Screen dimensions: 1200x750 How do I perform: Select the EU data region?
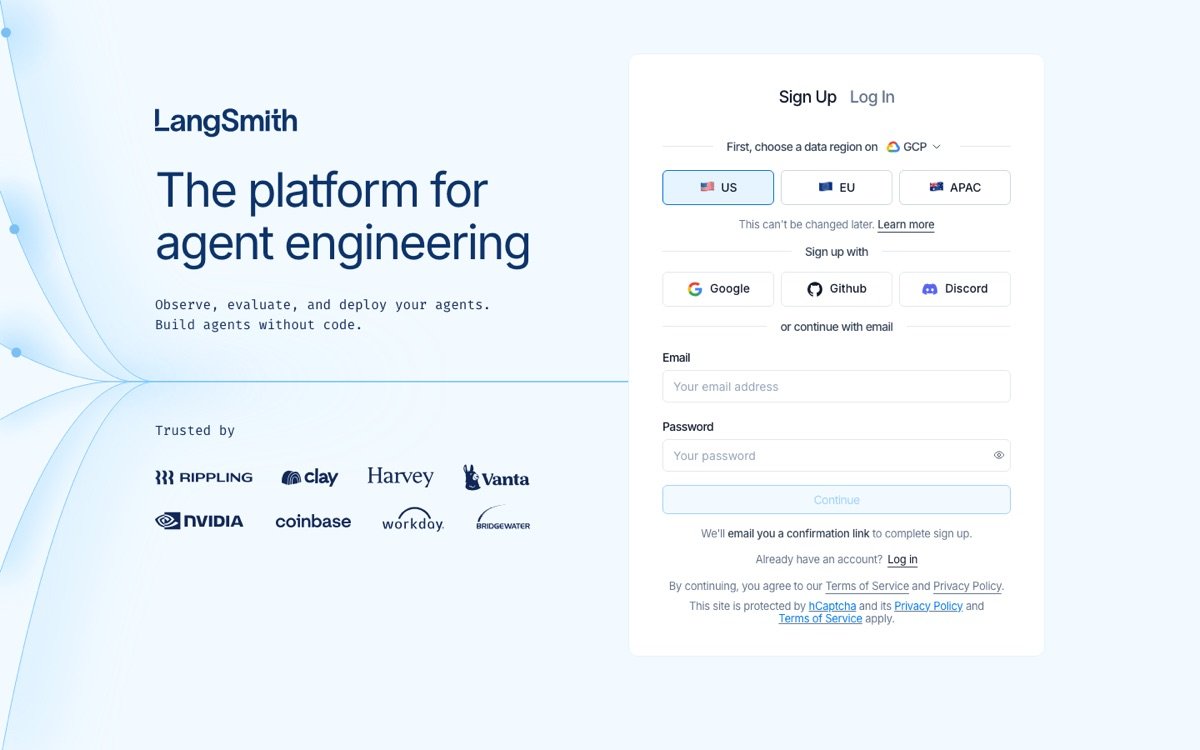click(x=836, y=187)
